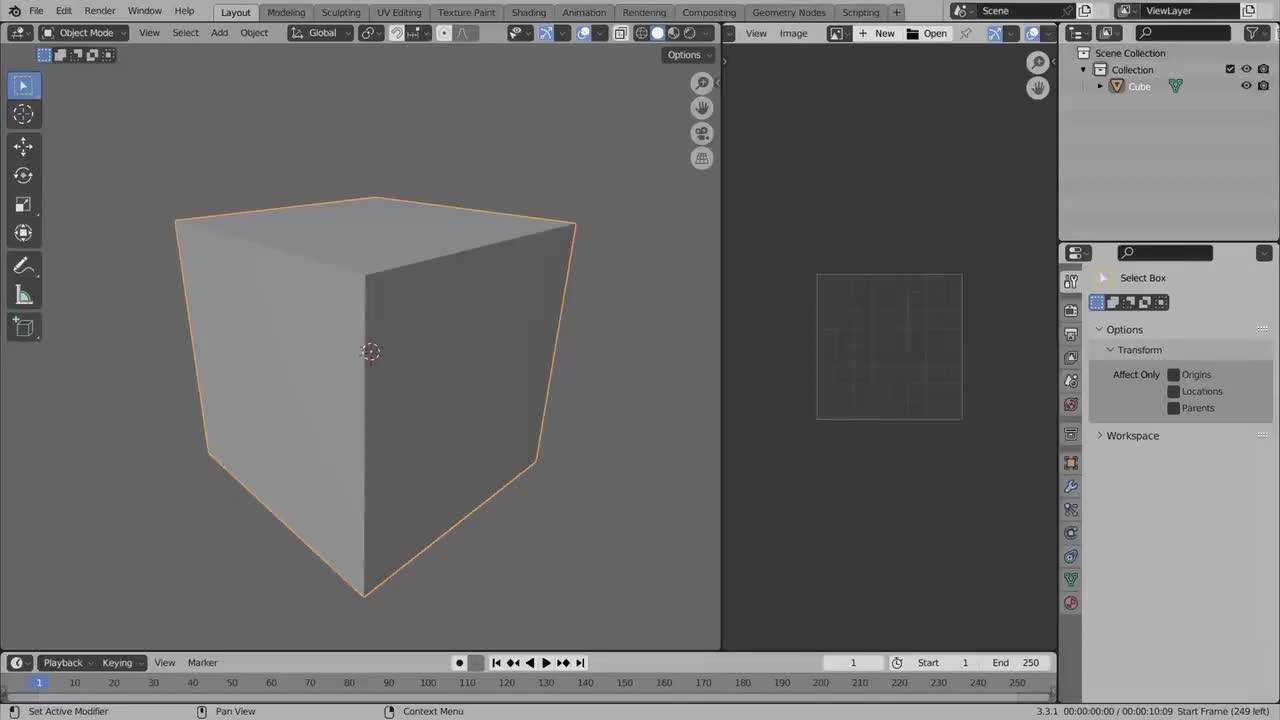Open the Playback dropdown in timeline
Image resolution: width=1280 pixels, height=720 pixels.
67,663
